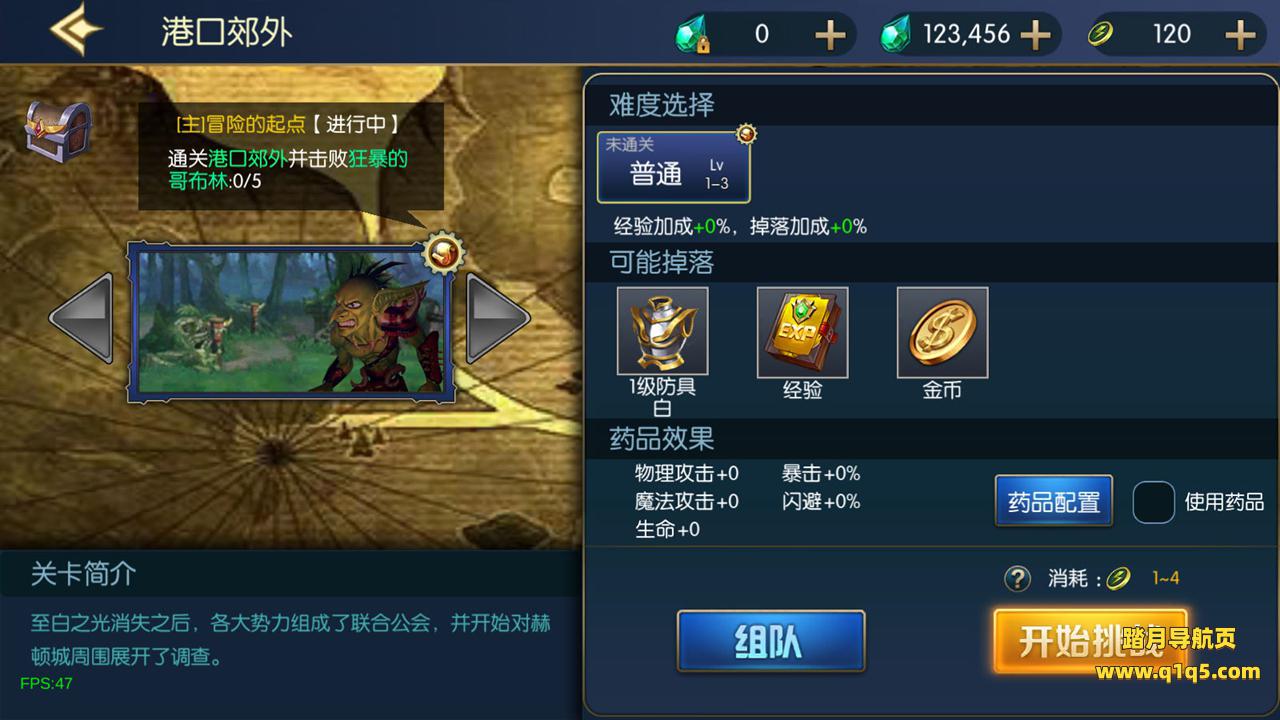Open help question mark near 消耗
This screenshot has width=1280, height=720.
(1017, 578)
